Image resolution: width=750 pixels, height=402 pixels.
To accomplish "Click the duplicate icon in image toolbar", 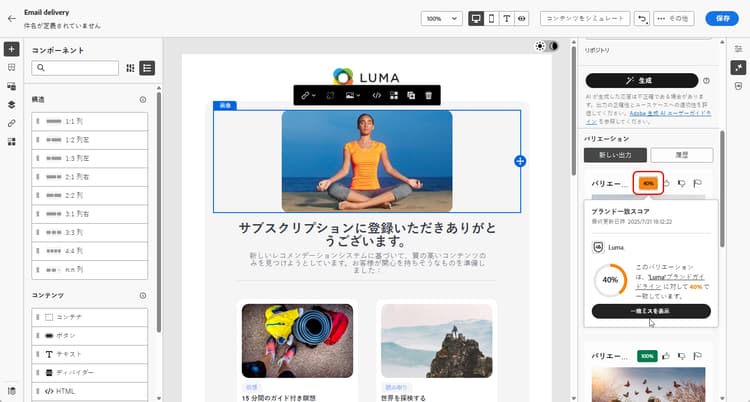I will [411, 95].
